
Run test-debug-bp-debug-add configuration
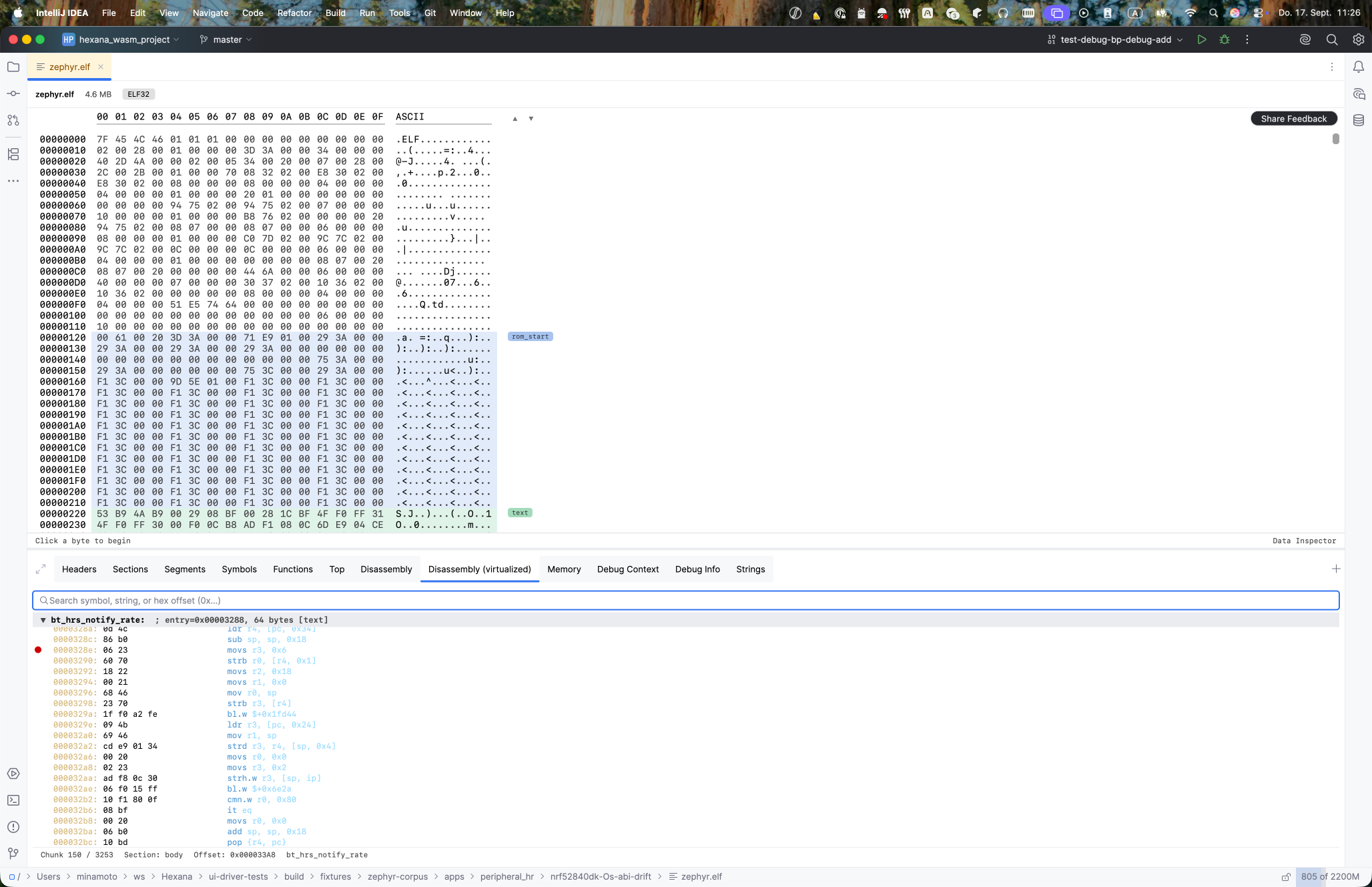[x=1202, y=39]
